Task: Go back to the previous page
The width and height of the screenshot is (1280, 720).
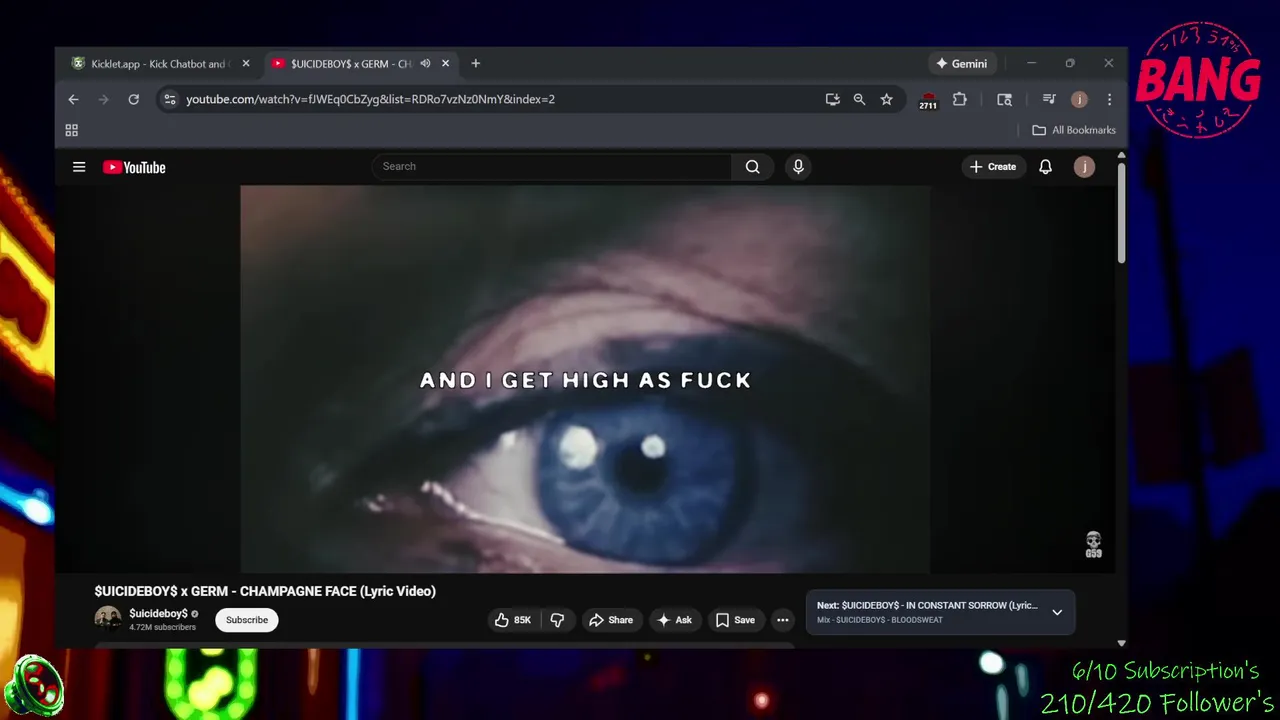Action: [x=73, y=99]
